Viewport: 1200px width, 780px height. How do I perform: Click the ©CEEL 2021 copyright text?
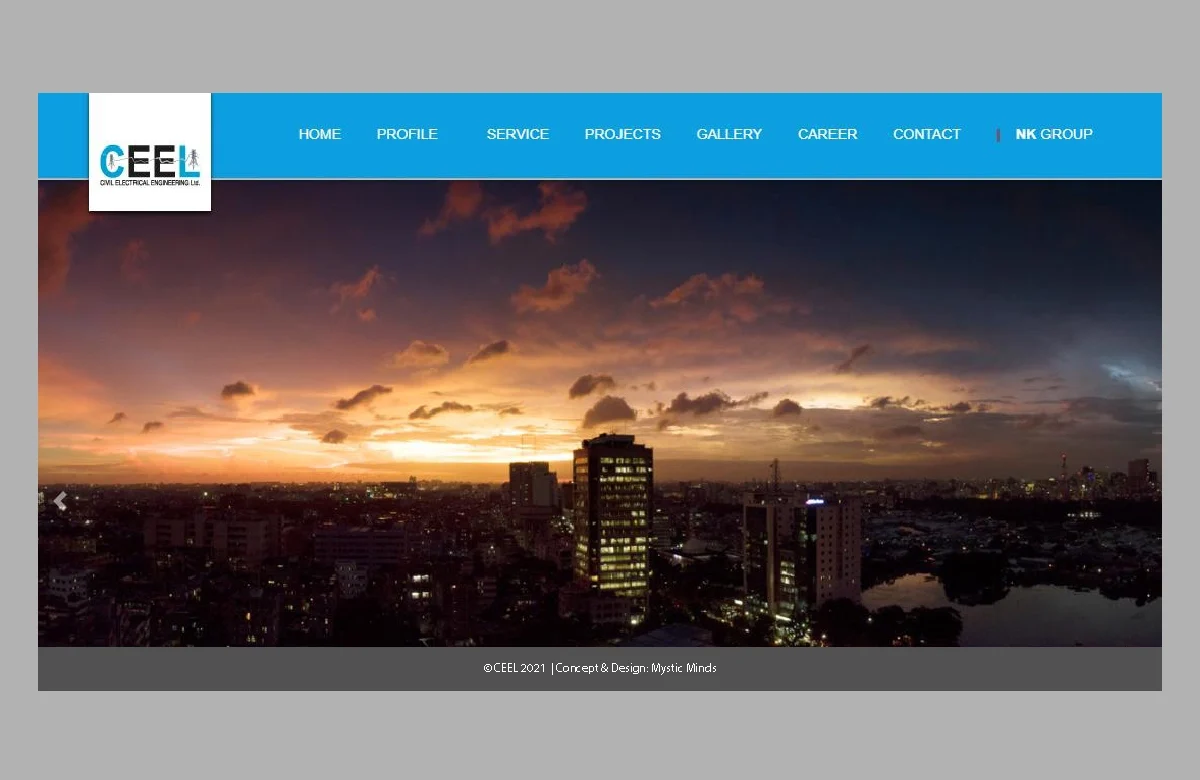click(514, 668)
